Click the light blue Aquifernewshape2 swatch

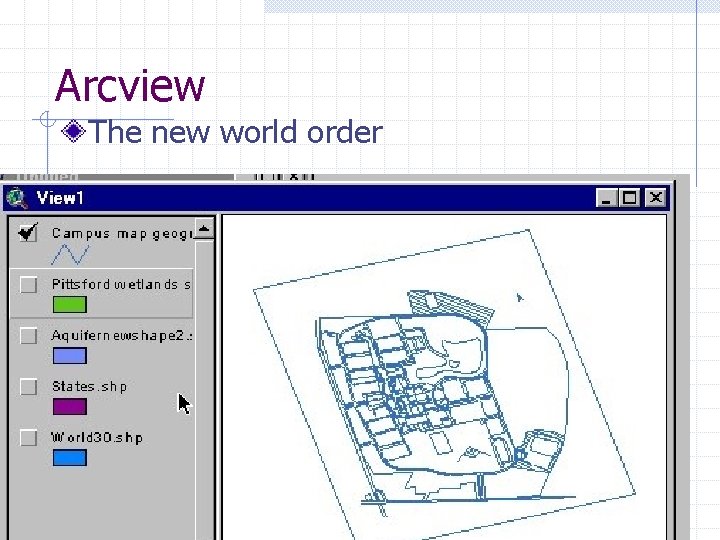[70, 356]
